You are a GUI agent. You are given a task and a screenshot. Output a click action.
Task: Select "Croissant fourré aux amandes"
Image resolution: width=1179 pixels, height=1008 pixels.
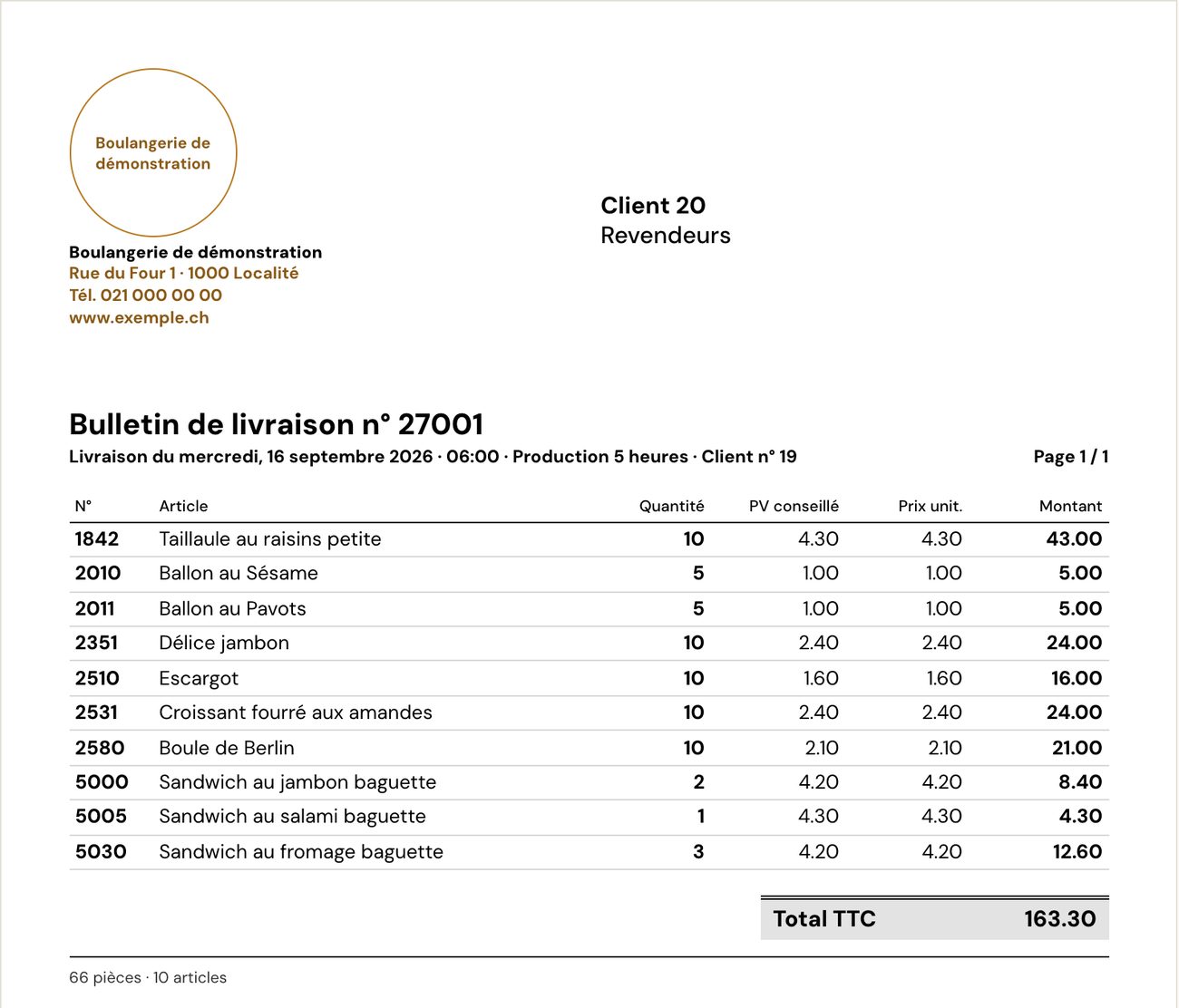[296, 712]
